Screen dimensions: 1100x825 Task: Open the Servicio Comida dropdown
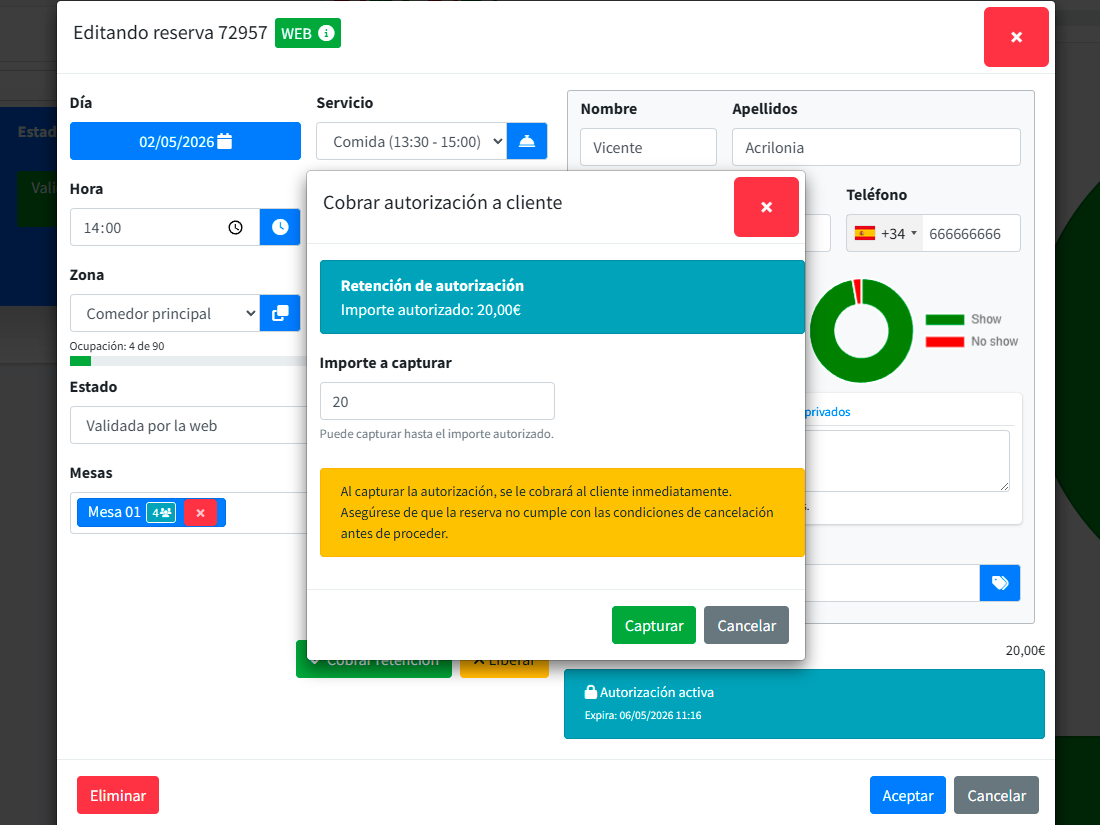[x=412, y=141]
